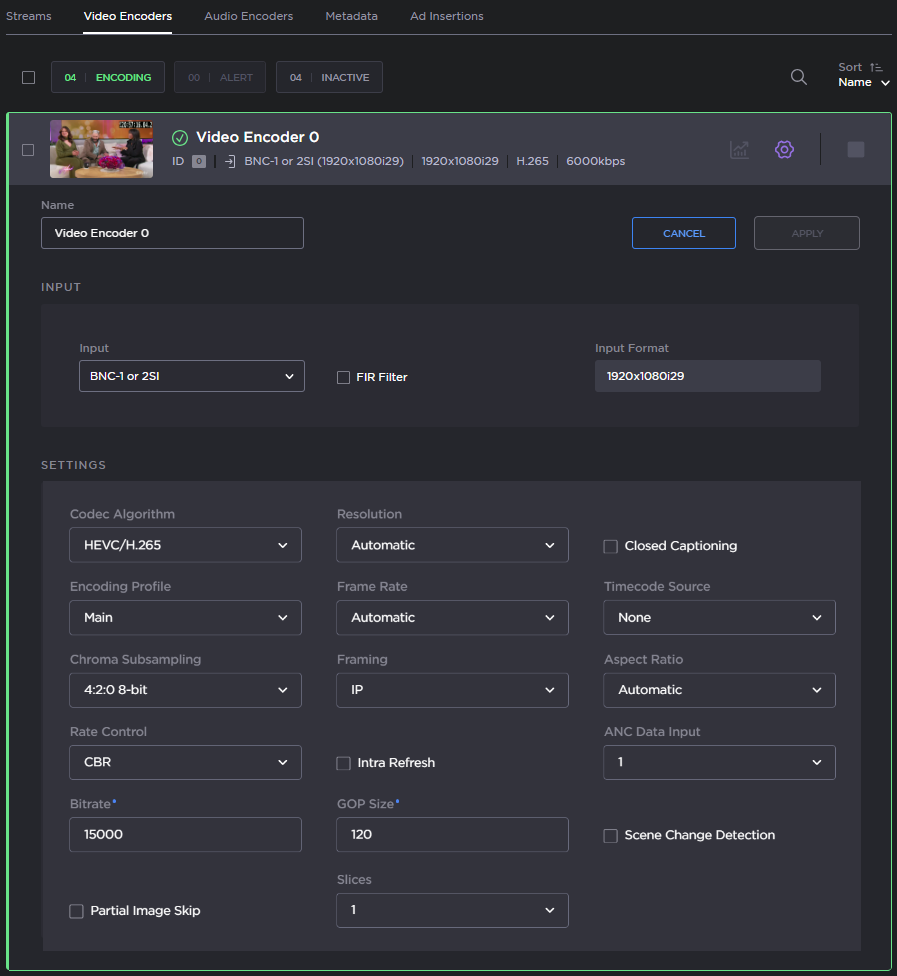Expand the Timecode Source dropdown
897x976 pixels.
click(719, 617)
